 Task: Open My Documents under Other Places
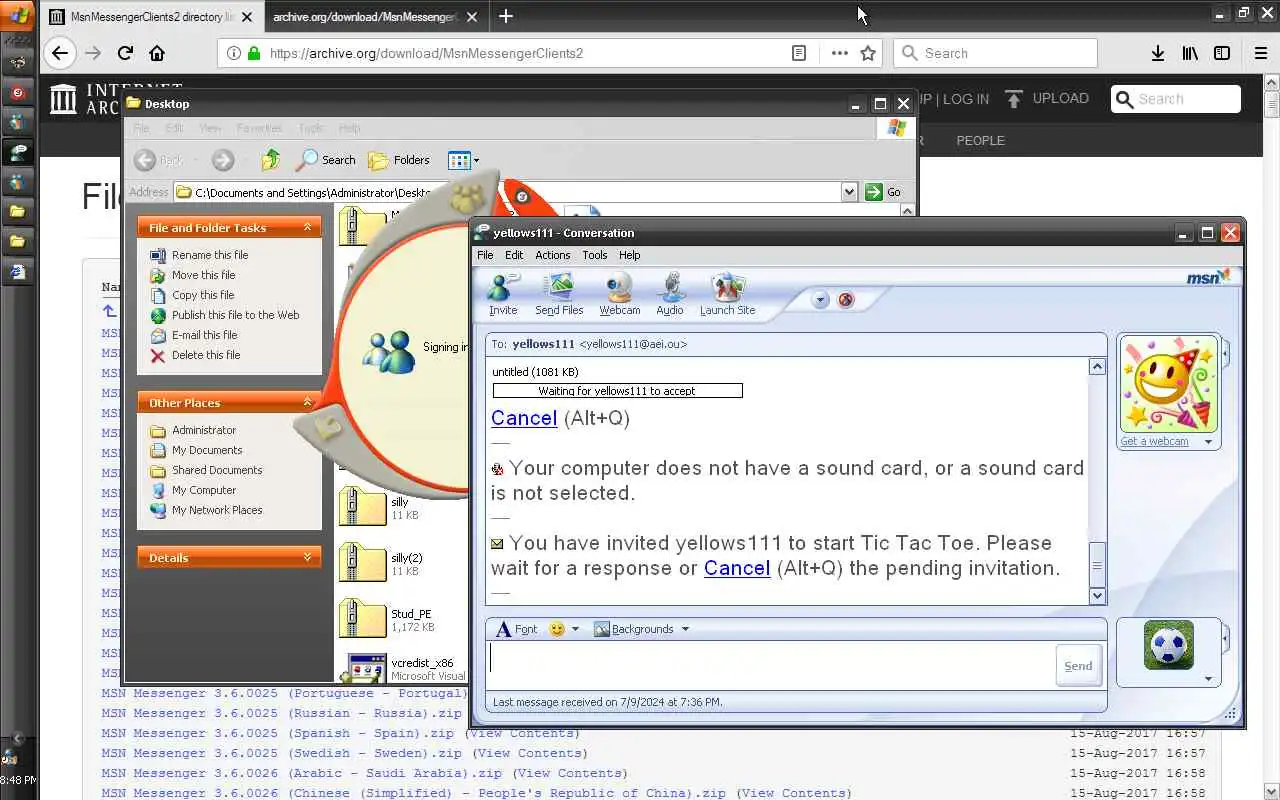[196, 450]
